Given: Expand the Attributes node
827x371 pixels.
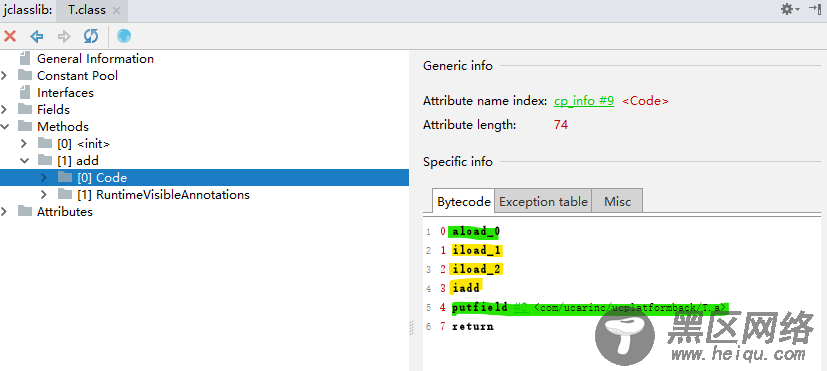Looking at the screenshot, I should coord(4,212).
